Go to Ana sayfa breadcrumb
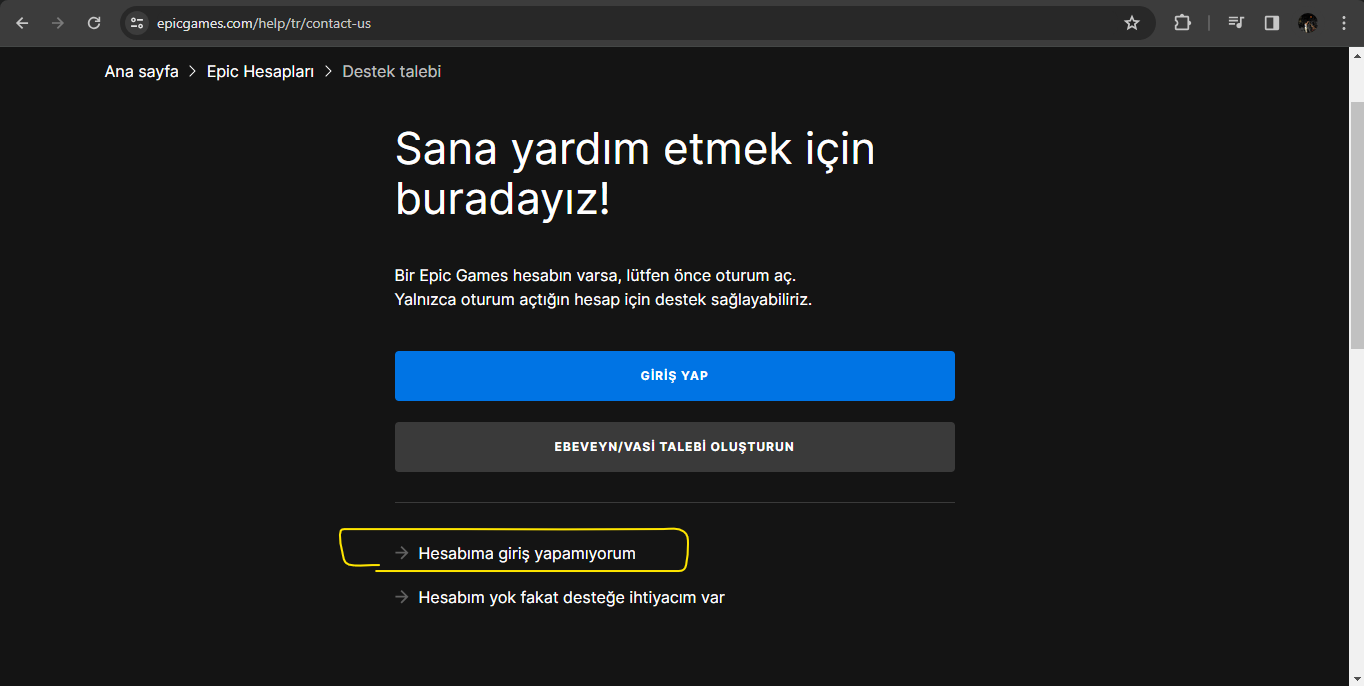Image resolution: width=1364 pixels, height=686 pixels. (x=141, y=72)
